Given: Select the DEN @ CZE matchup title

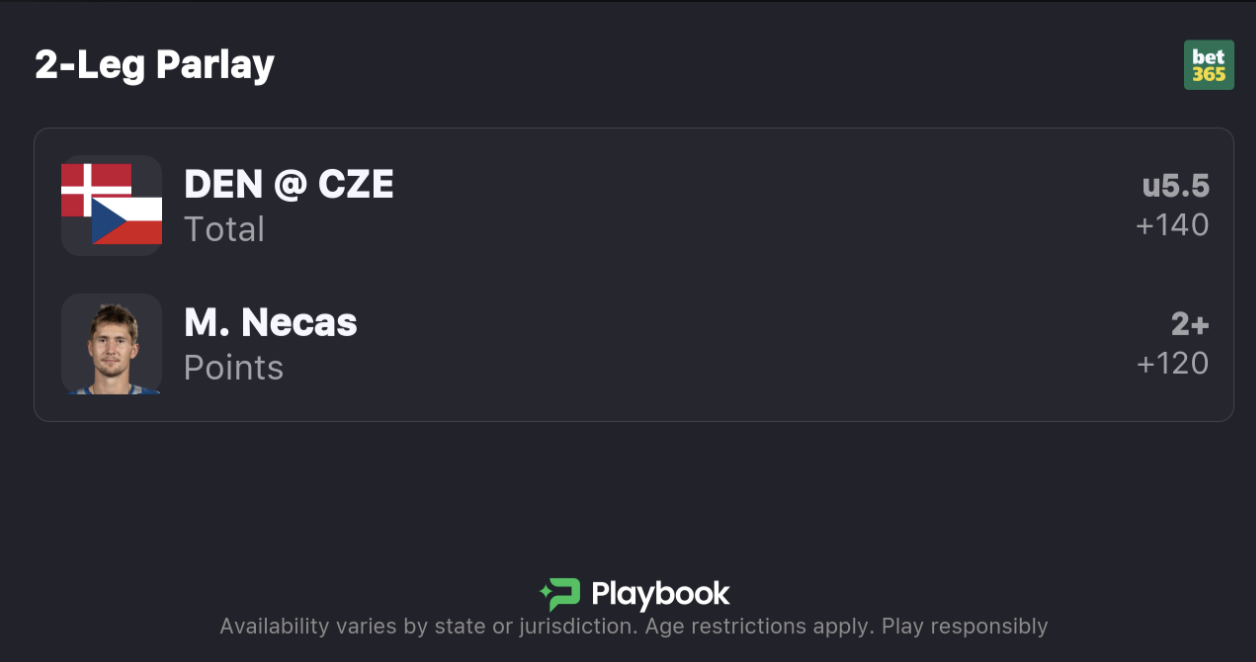Looking at the screenshot, I should pyautogui.click(x=289, y=184).
